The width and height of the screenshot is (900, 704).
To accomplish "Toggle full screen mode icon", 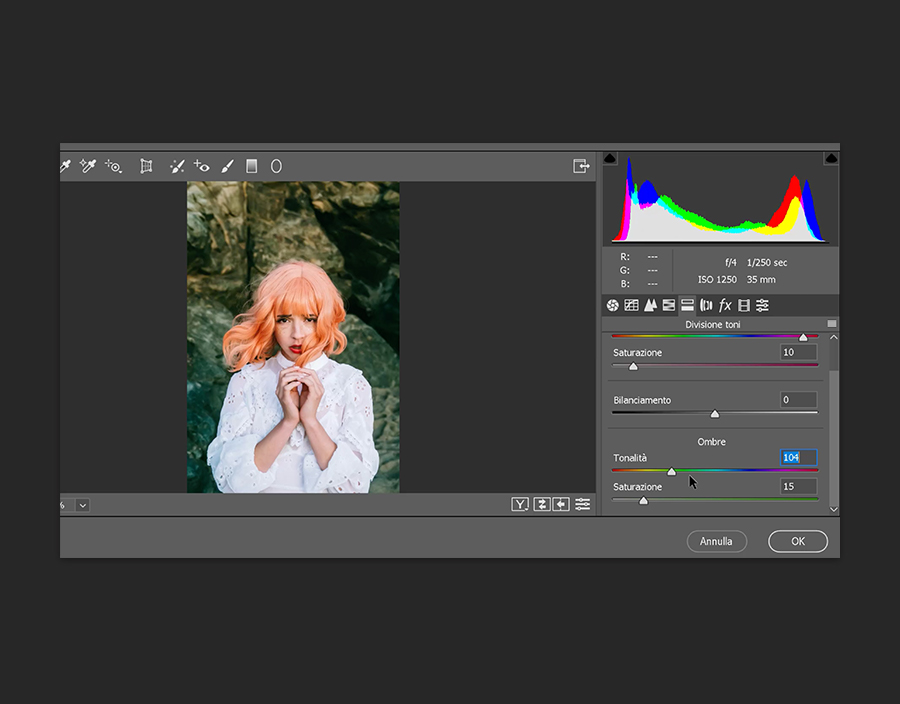I will tap(581, 166).
